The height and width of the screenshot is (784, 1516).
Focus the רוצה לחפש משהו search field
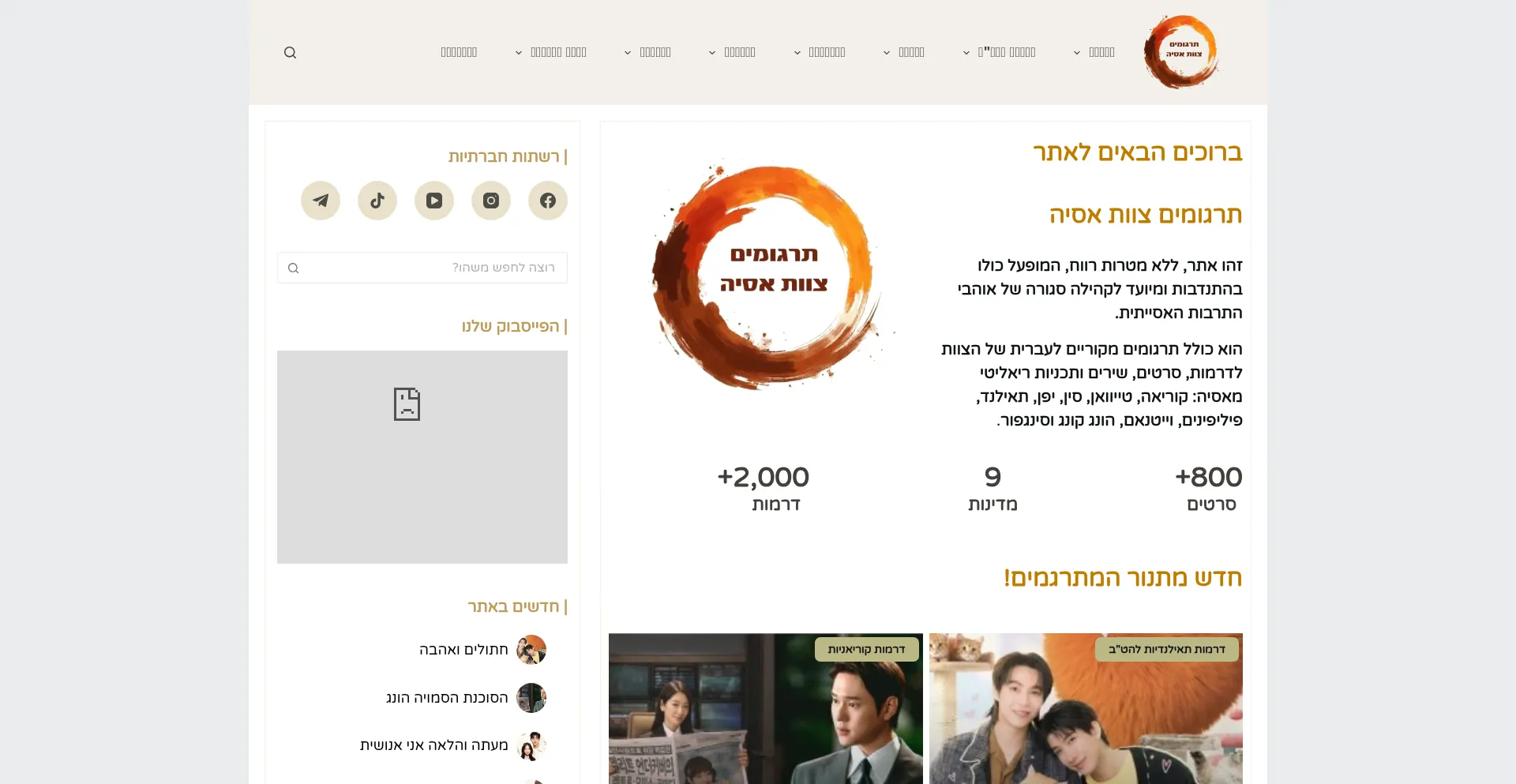click(422, 268)
